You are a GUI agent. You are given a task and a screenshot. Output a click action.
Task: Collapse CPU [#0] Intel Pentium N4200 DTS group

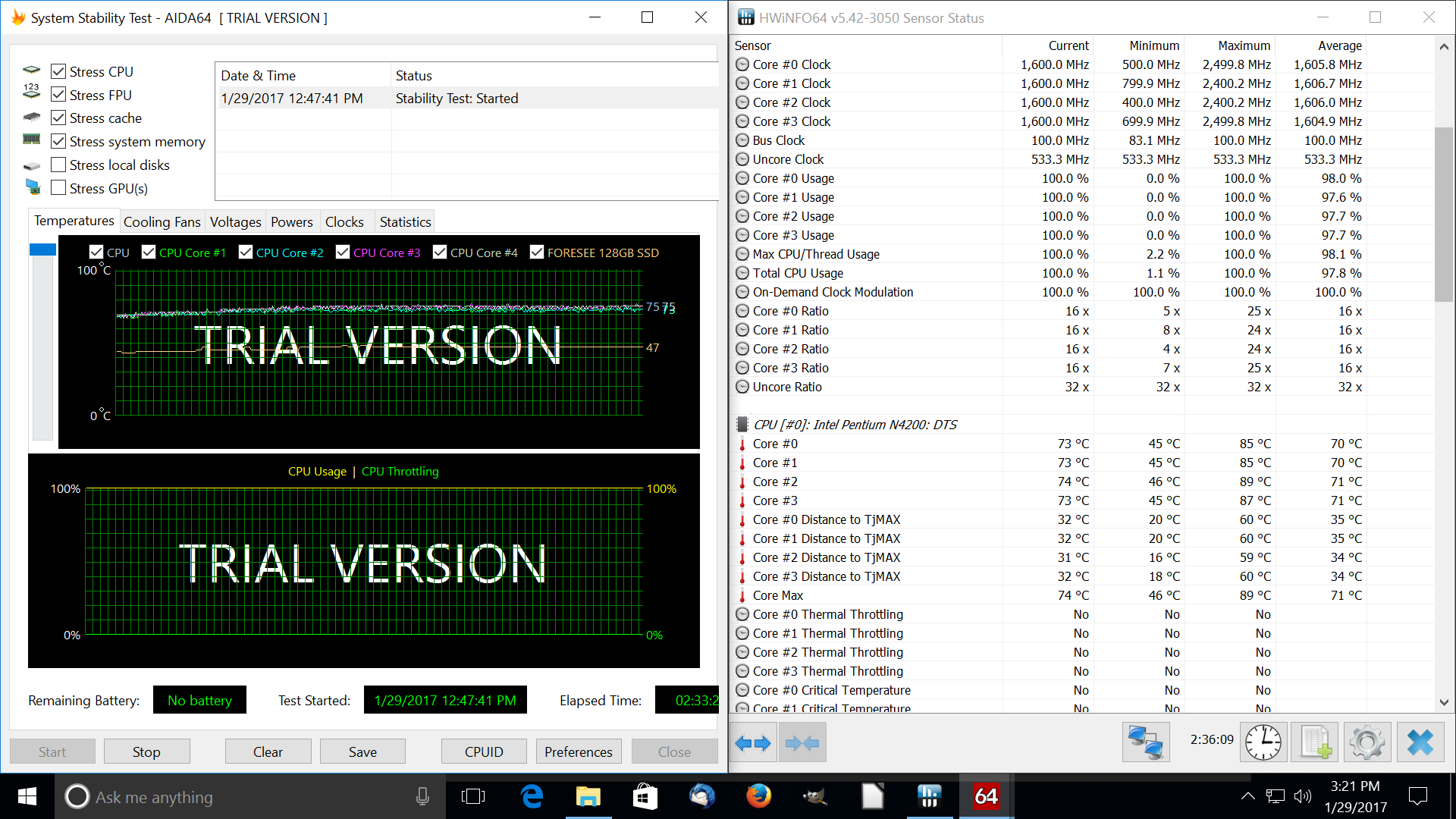742,425
